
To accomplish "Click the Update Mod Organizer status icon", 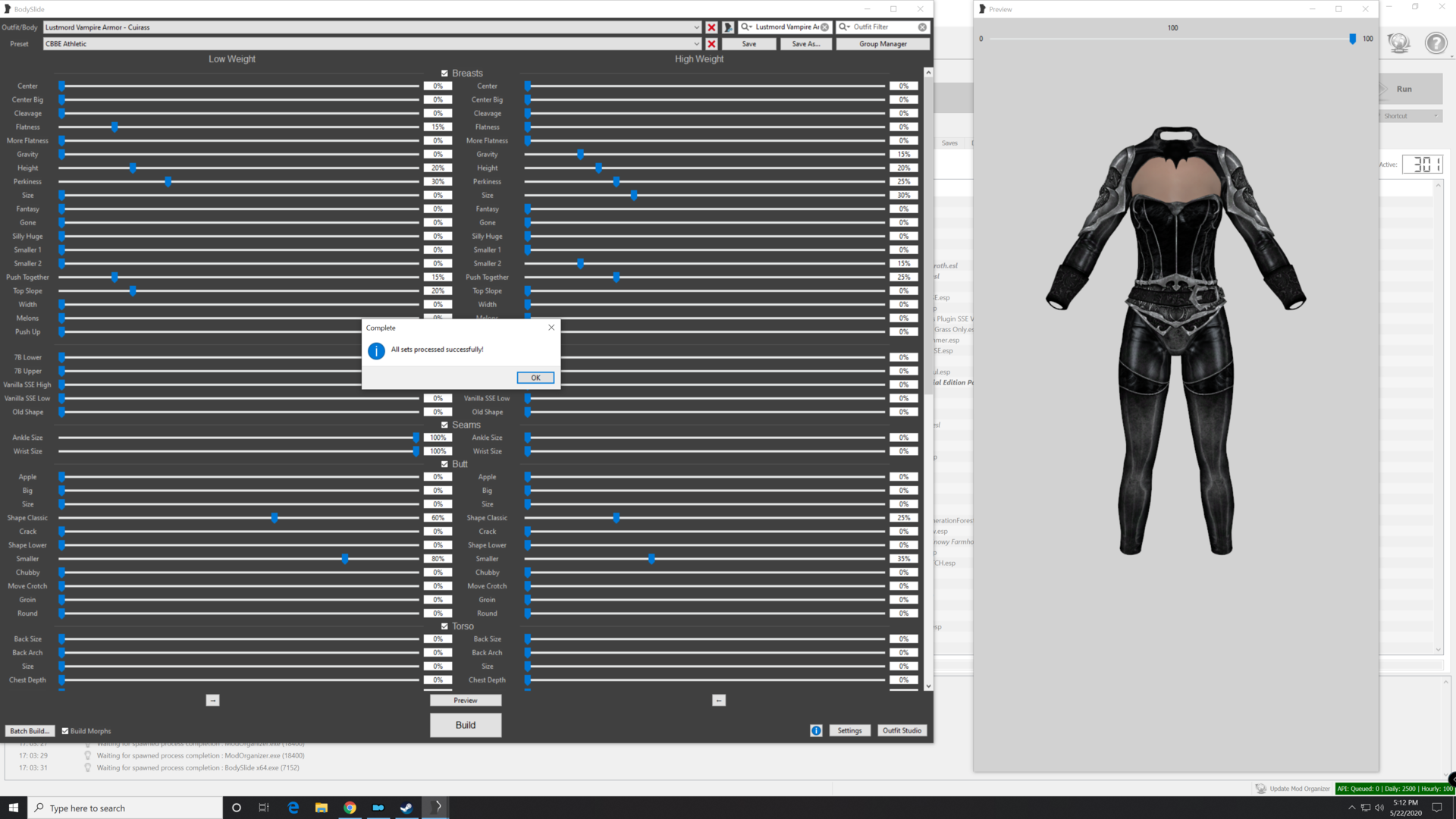I will 1260,789.
